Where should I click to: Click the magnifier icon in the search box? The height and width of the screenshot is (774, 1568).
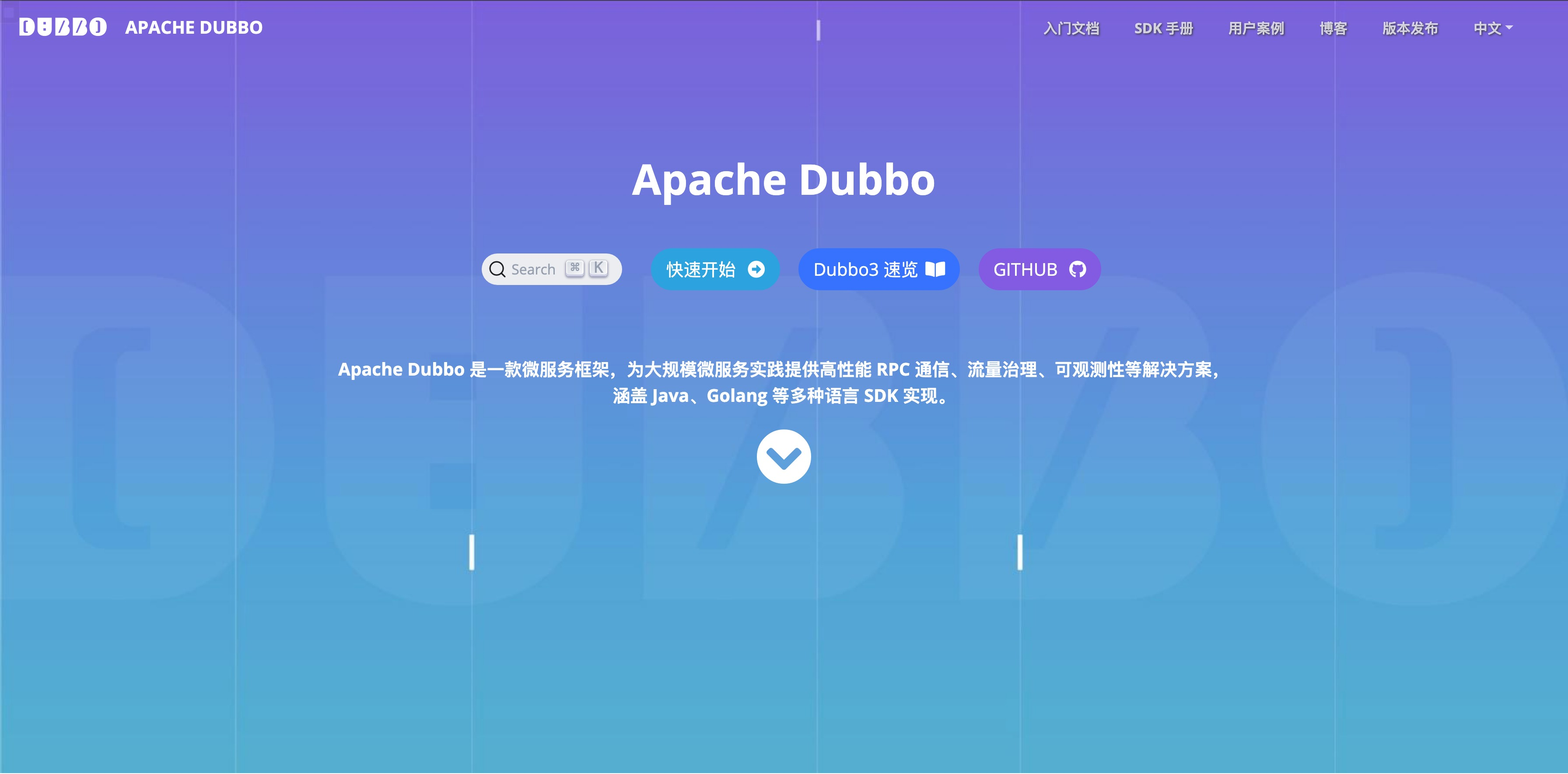[x=497, y=269]
